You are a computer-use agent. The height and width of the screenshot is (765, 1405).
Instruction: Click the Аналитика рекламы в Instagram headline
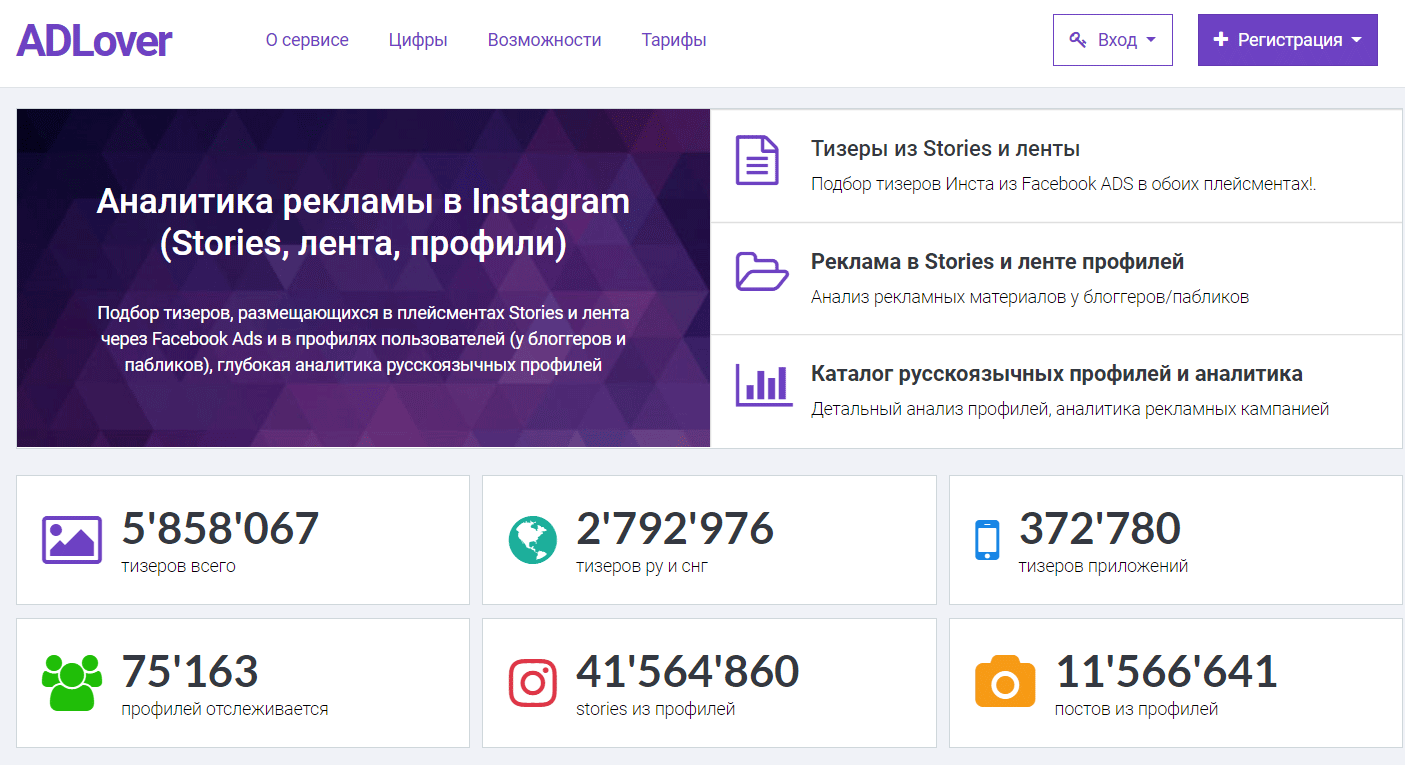[x=363, y=222]
